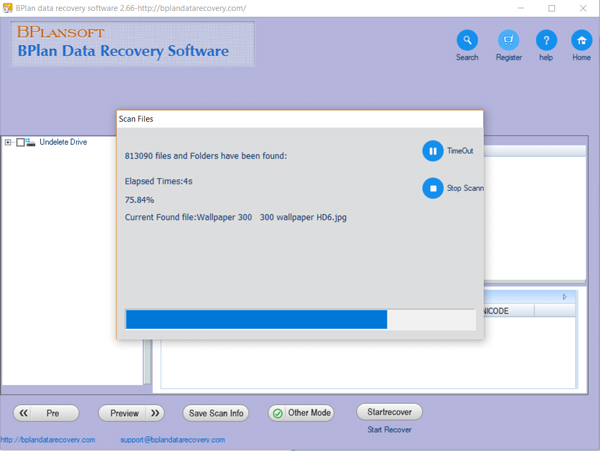
Task: Click the blue scan progress bar
Action: pos(256,319)
